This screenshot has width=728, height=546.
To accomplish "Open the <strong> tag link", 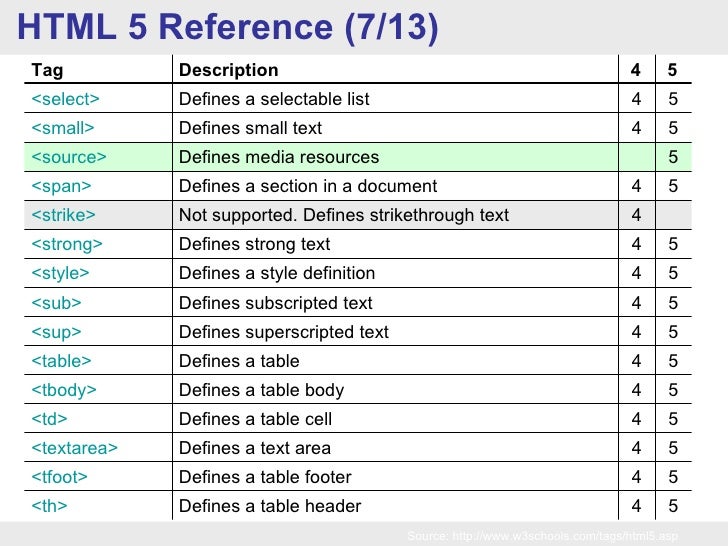I will [67, 244].
